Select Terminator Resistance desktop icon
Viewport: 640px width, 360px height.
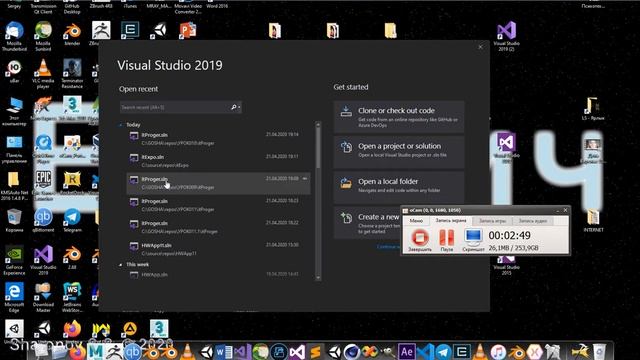pyautogui.click(x=72, y=74)
